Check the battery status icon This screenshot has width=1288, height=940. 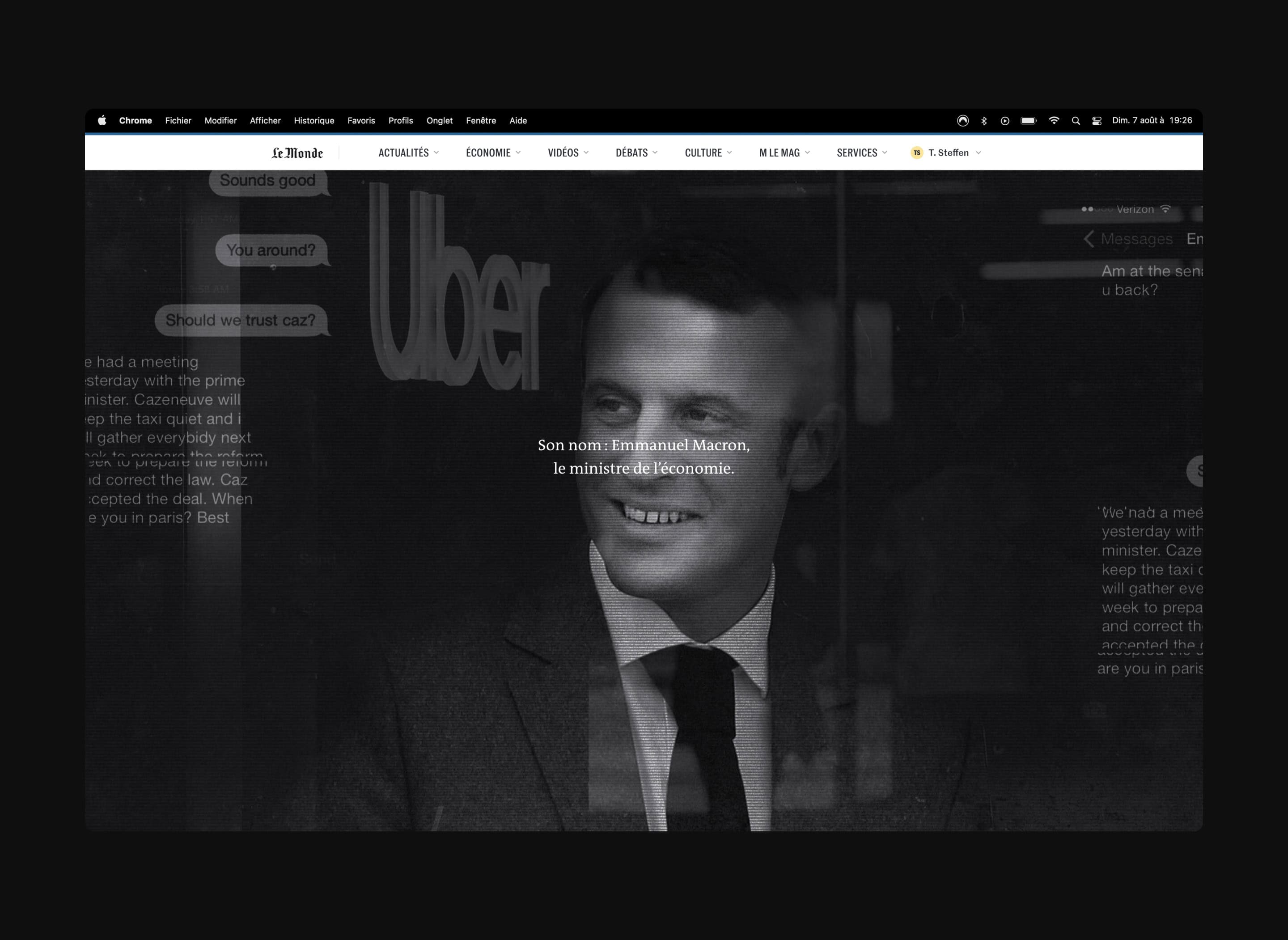[x=1029, y=121]
